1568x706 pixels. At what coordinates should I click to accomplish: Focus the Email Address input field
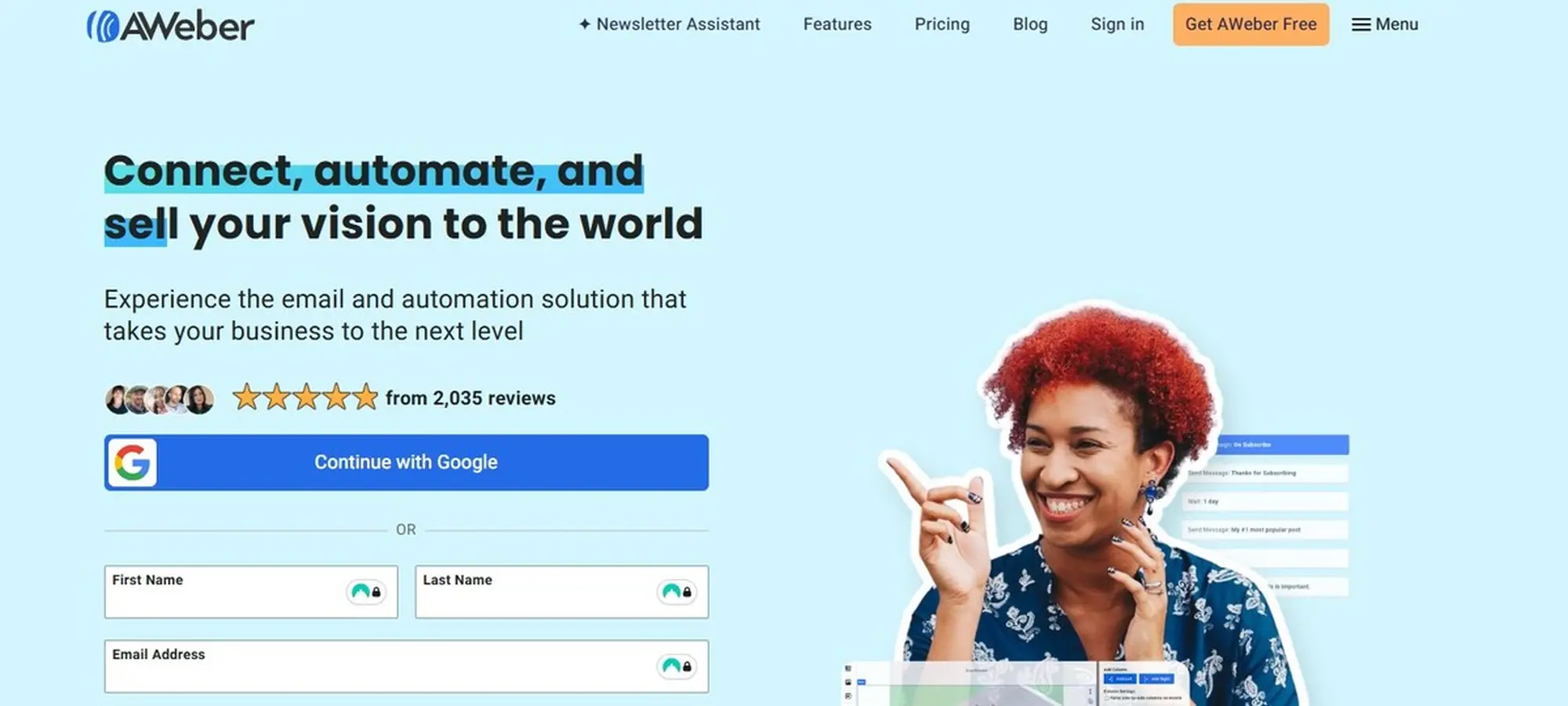(x=406, y=666)
